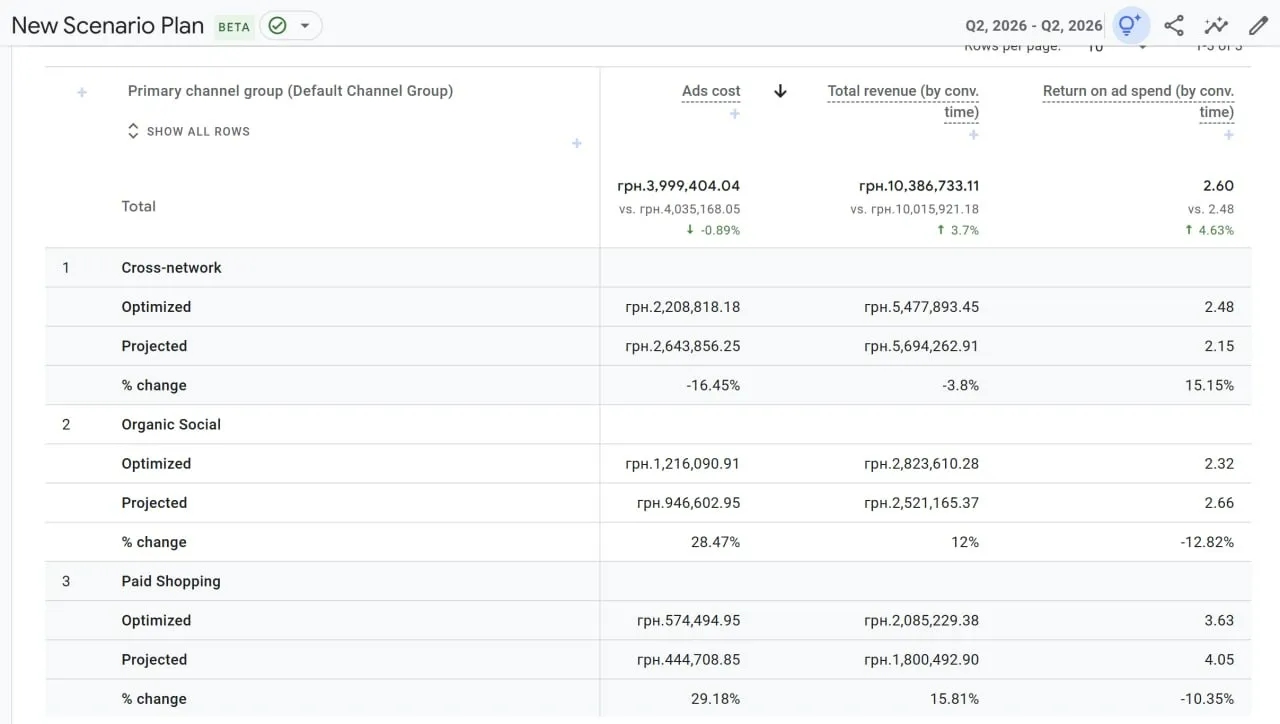Click the pencil edit icon
The width and height of the screenshot is (1280, 724).
[1258, 26]
